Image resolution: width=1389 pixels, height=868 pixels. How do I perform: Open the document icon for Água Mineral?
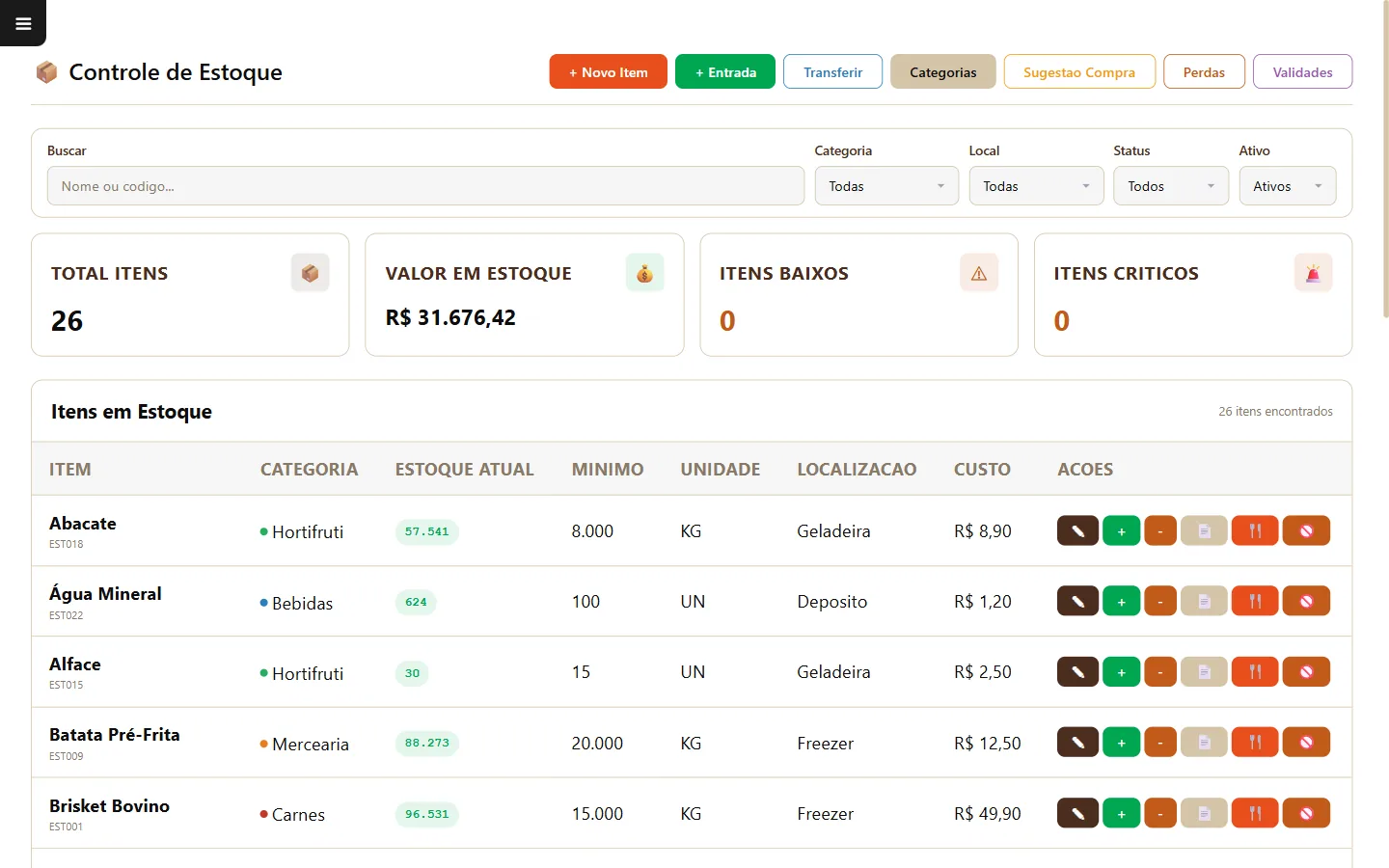pos(1204,601)
